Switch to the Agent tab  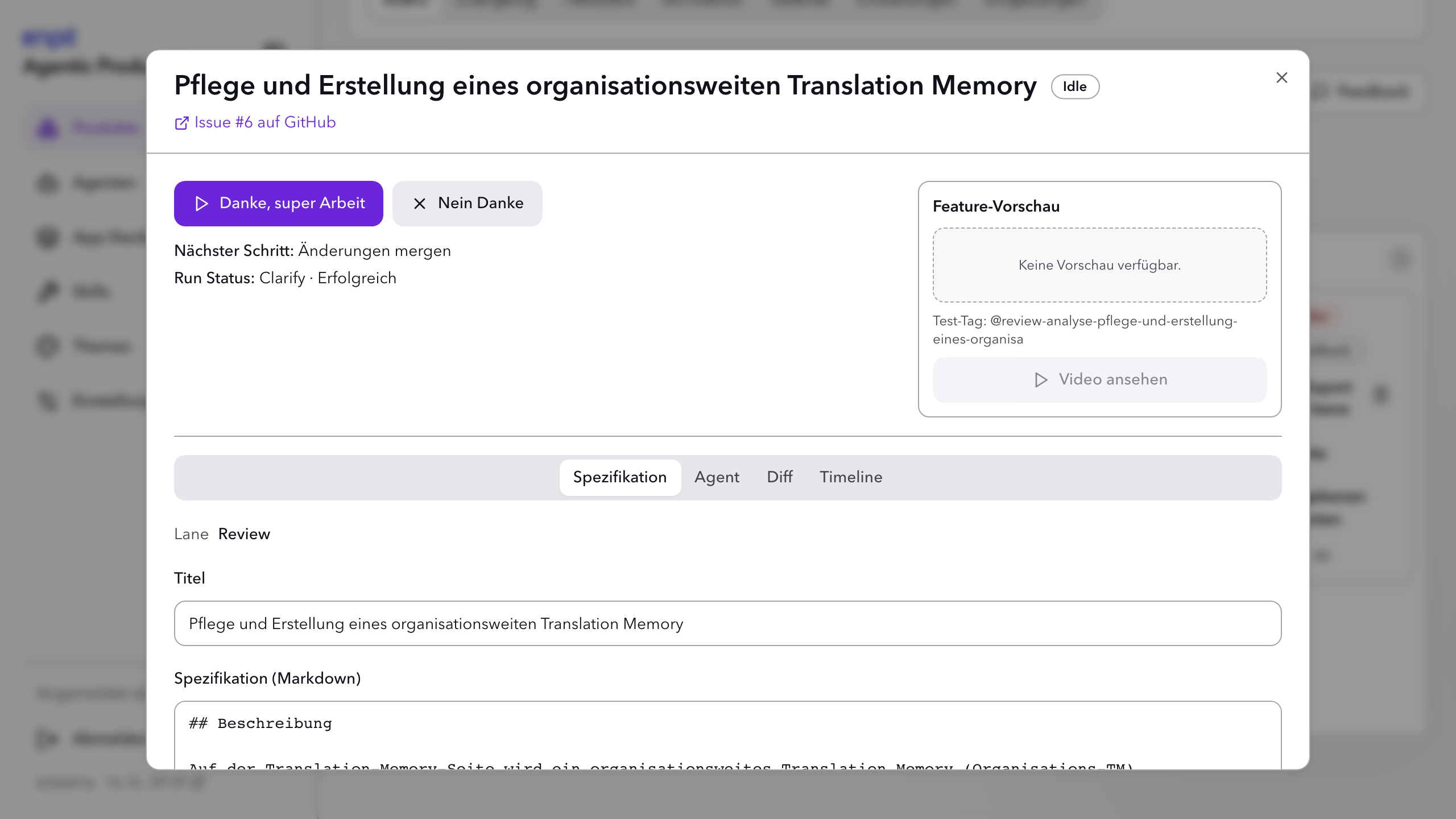coord(717,477)
